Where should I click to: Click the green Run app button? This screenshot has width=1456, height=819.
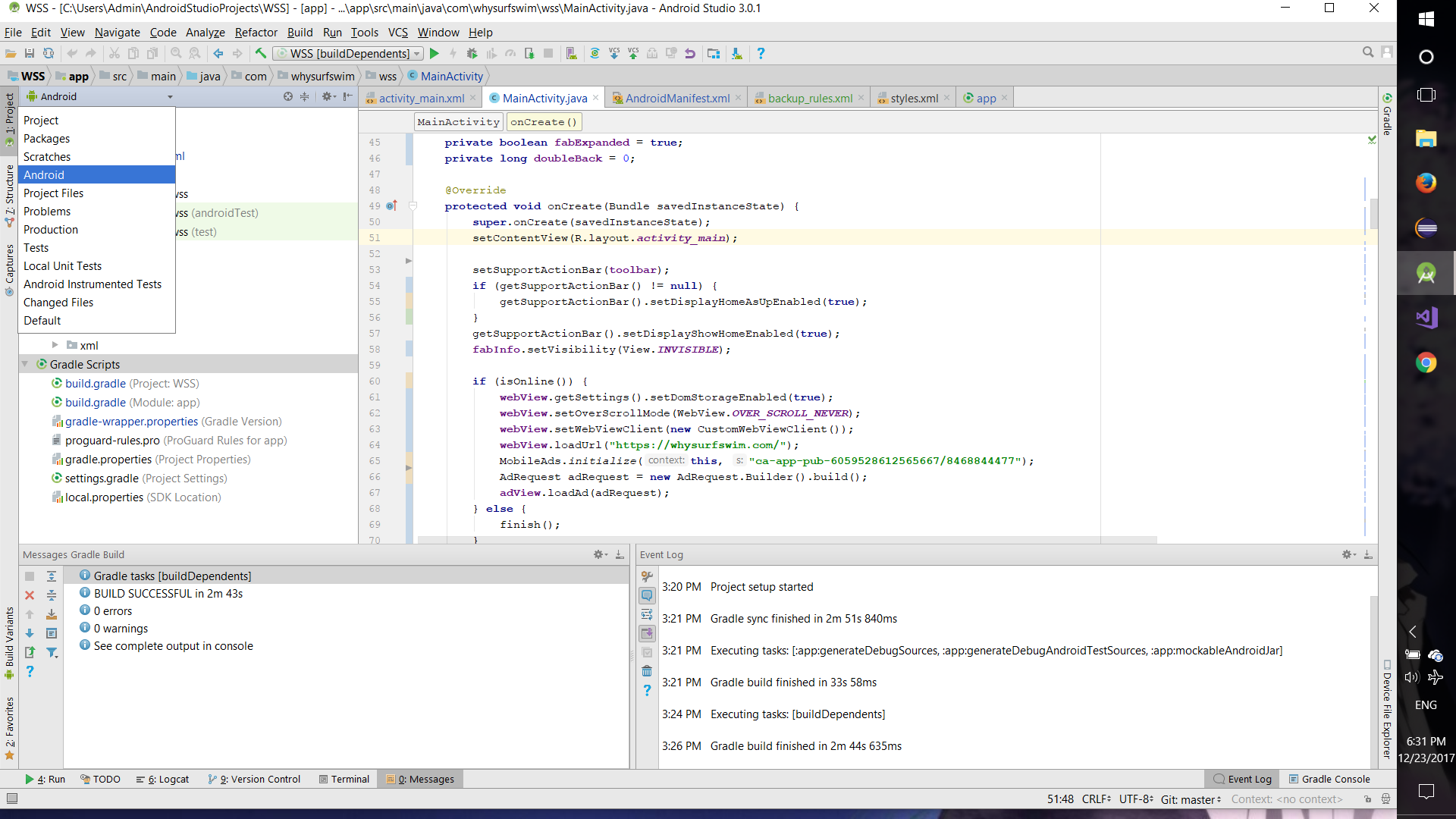(435, 54)
